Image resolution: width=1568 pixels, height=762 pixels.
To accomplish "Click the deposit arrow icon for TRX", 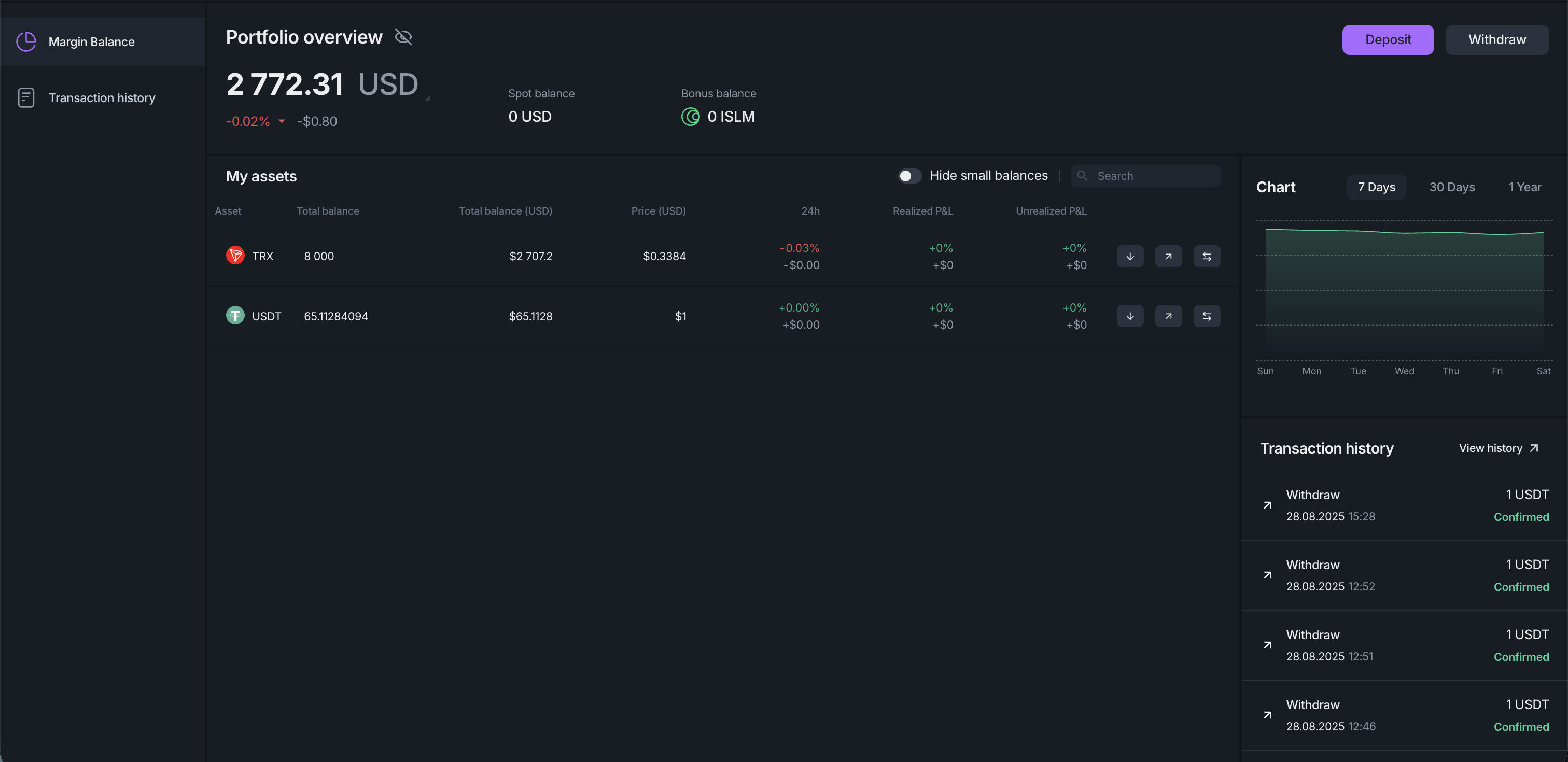I will click(1130, 256).
